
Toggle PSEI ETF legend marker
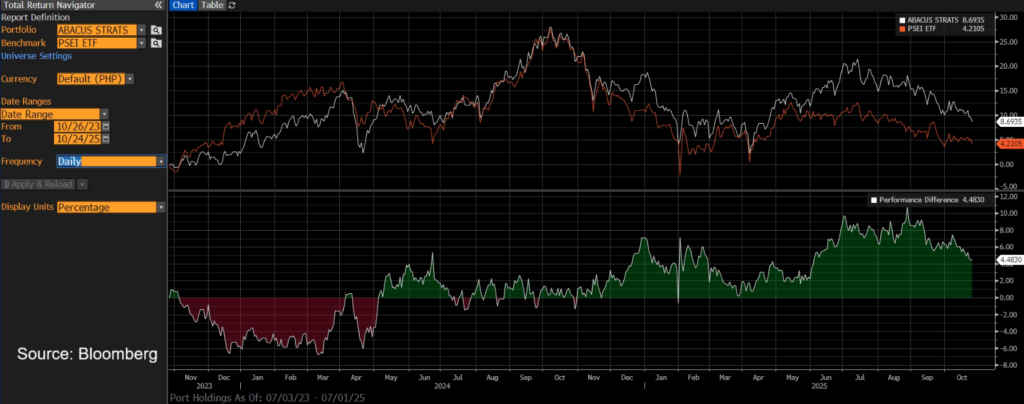pos(902,30)
